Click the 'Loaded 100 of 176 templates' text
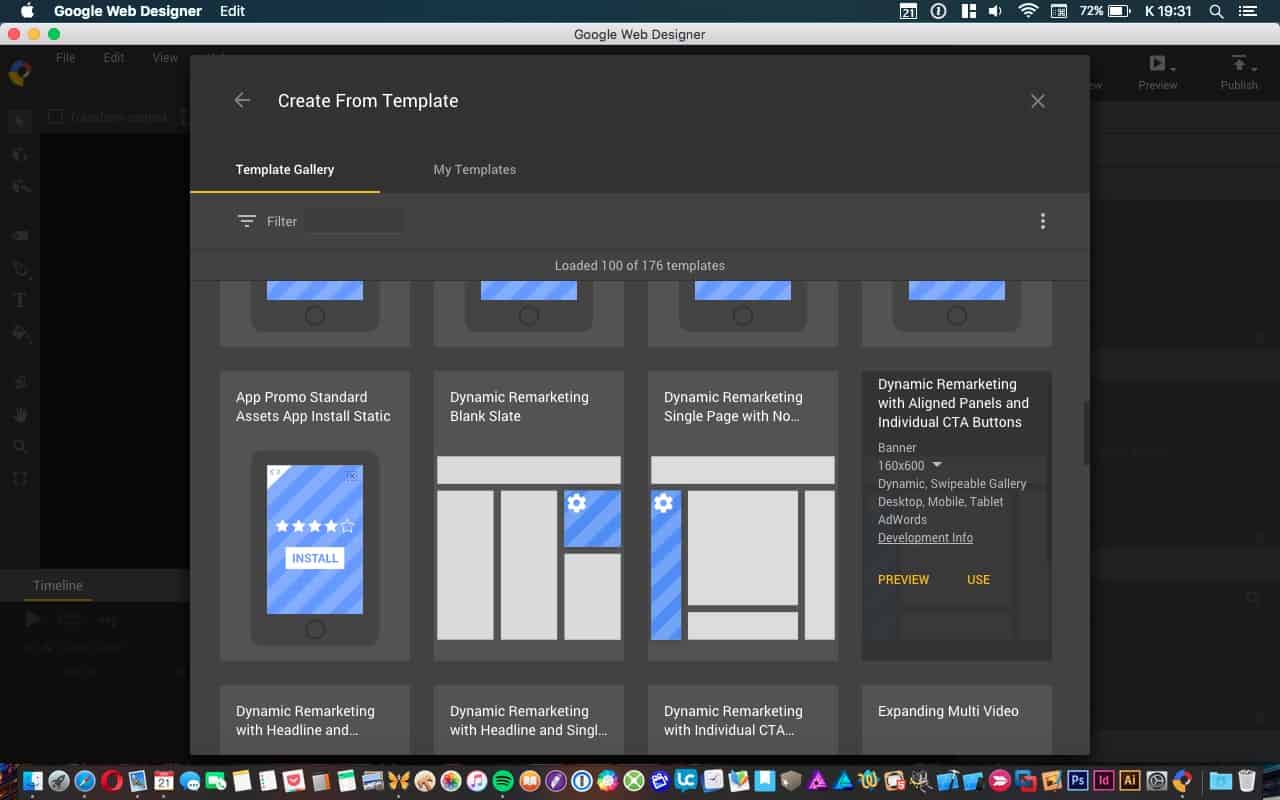This screenshot has height=800, width=1280. point(640,265)
